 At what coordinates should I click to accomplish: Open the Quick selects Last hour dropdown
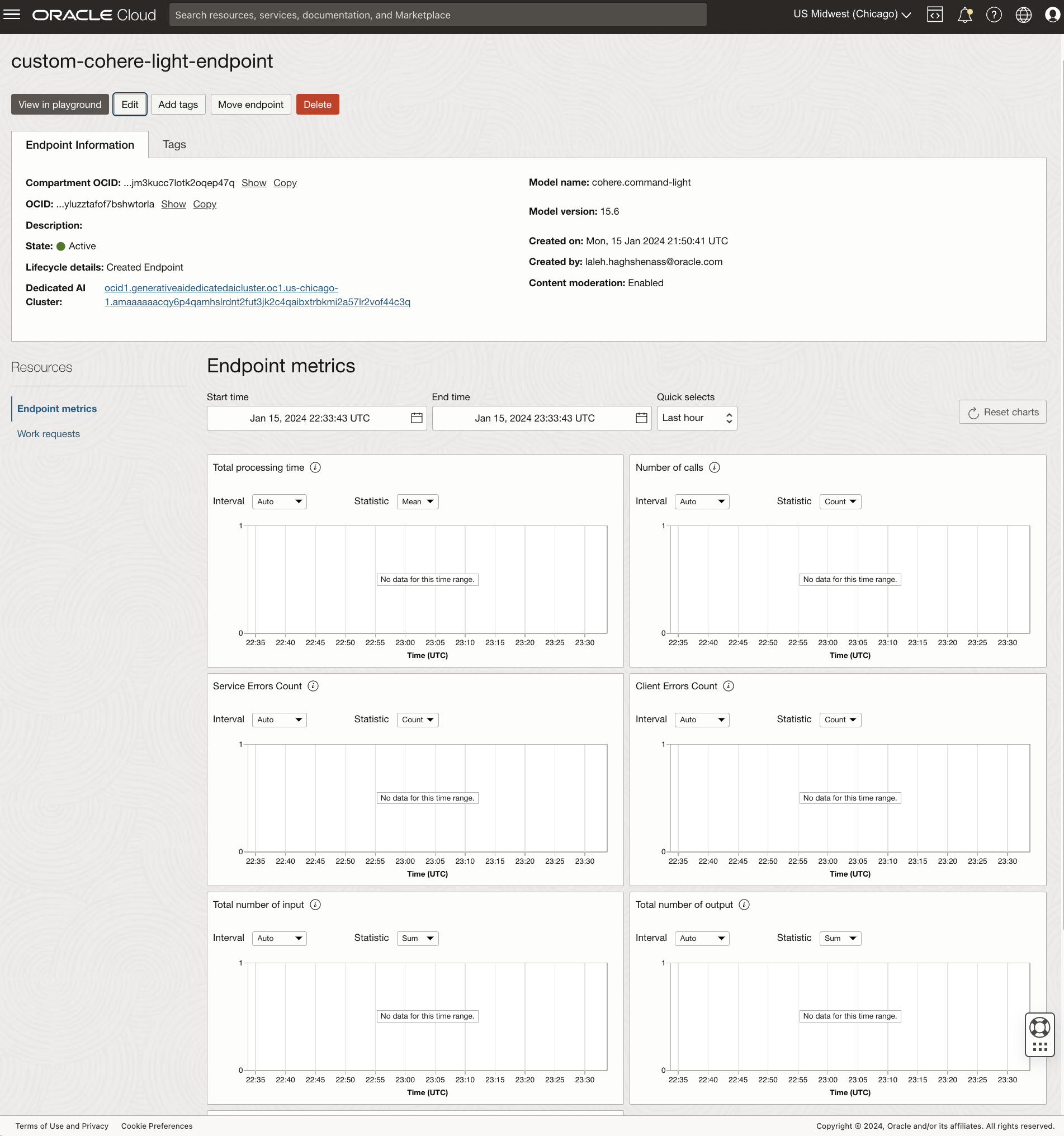point(697,418)
